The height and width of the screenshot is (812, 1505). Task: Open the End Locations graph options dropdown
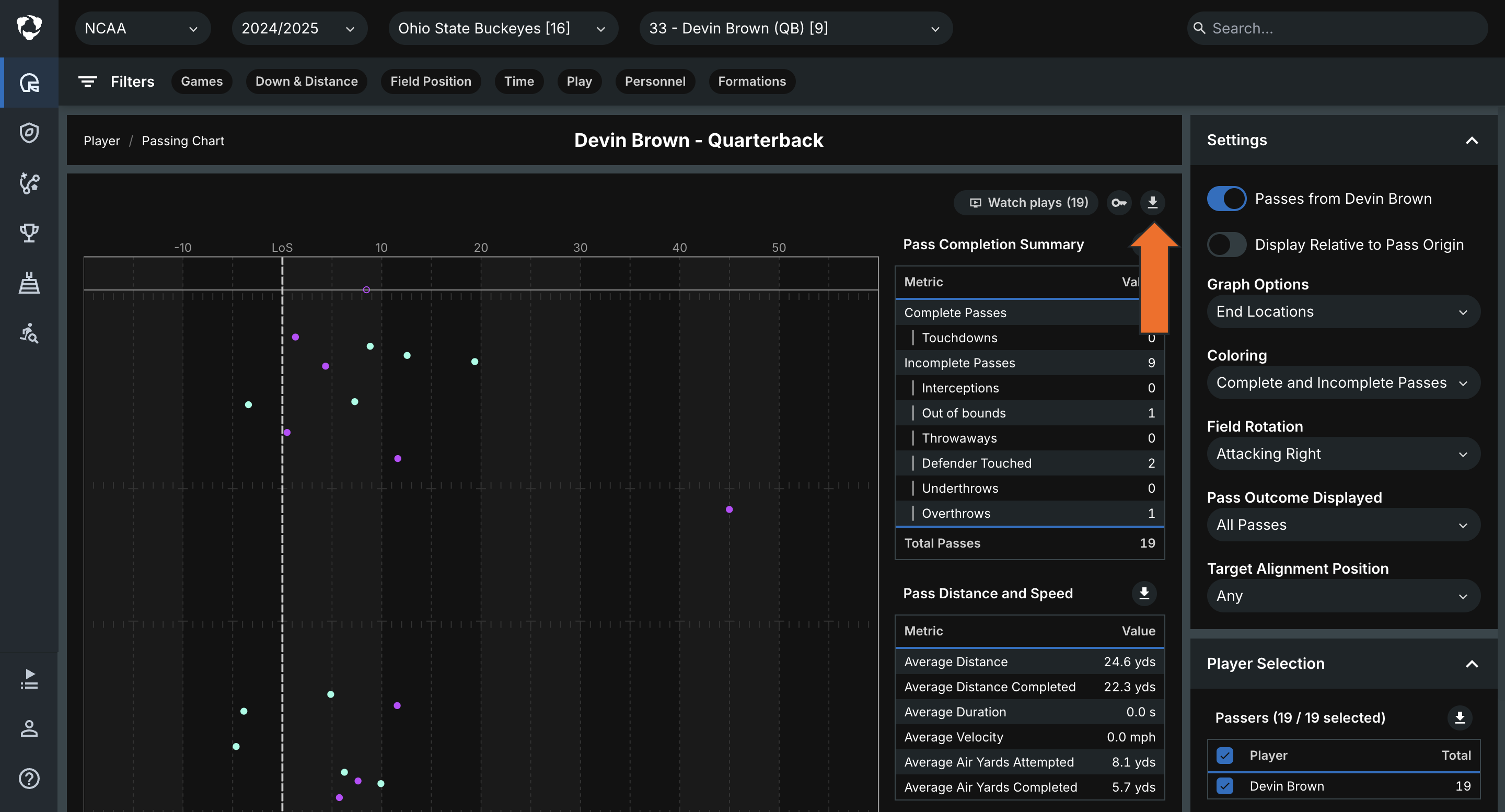(x=1343, y=312)
